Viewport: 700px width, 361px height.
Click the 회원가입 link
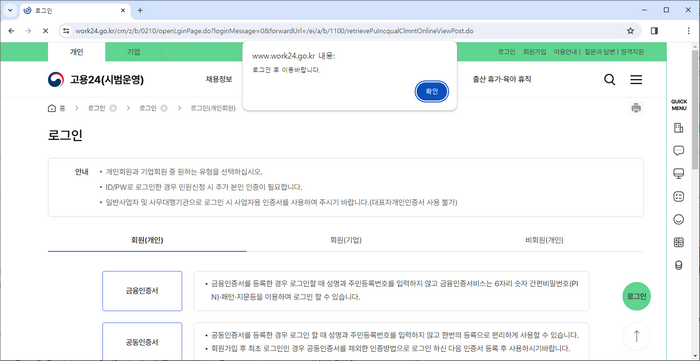535,52
